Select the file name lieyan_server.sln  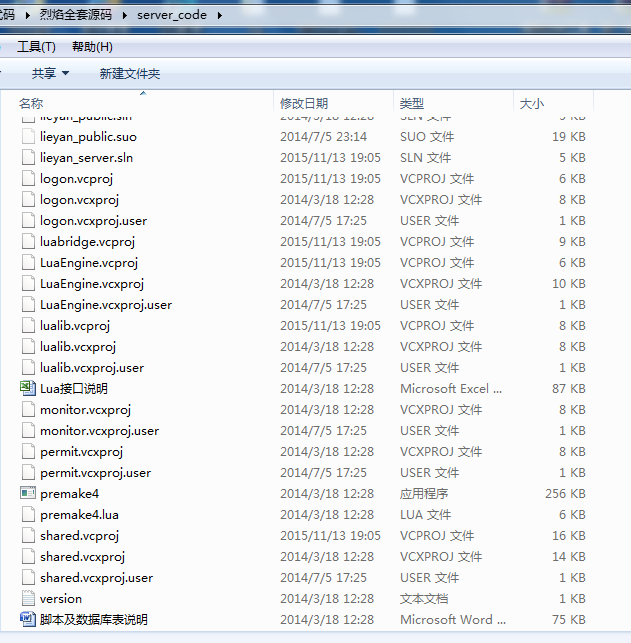(87, 157)
